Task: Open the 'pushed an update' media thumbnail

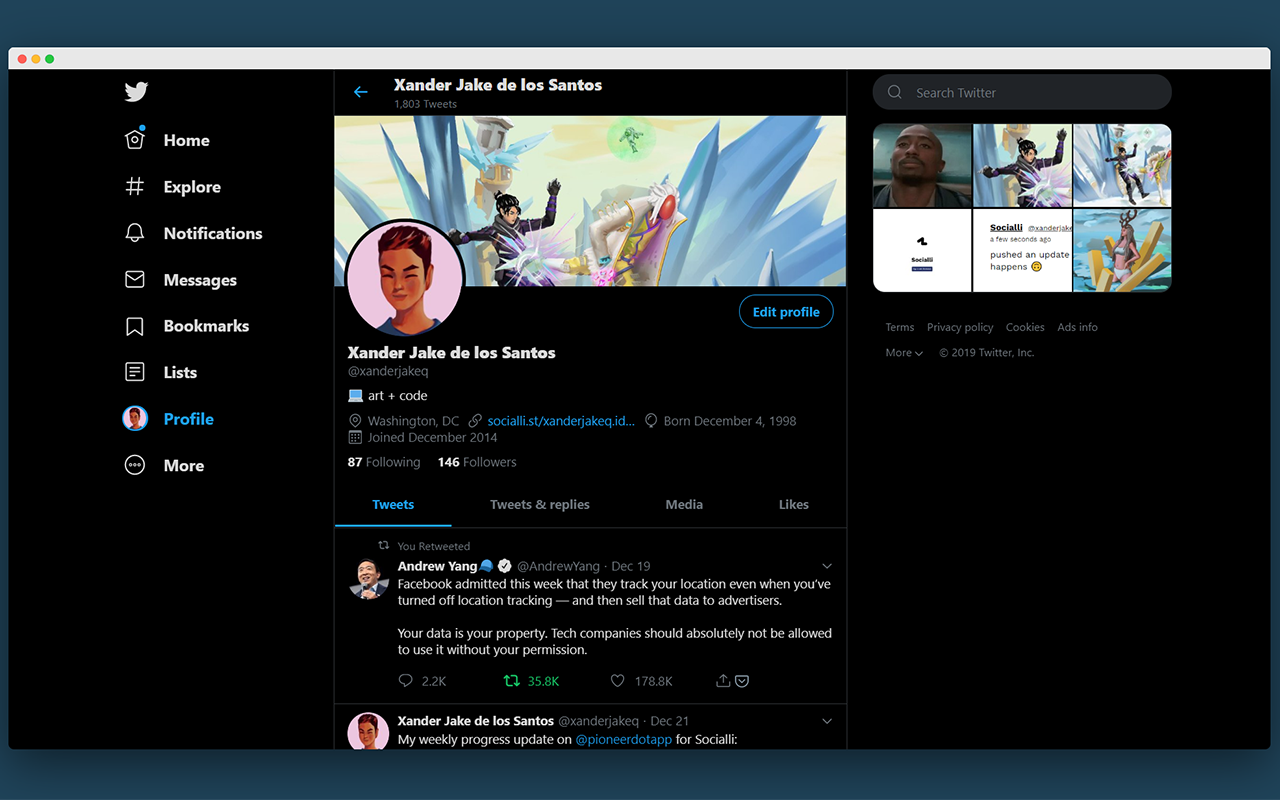Action: pos(1022,250)
